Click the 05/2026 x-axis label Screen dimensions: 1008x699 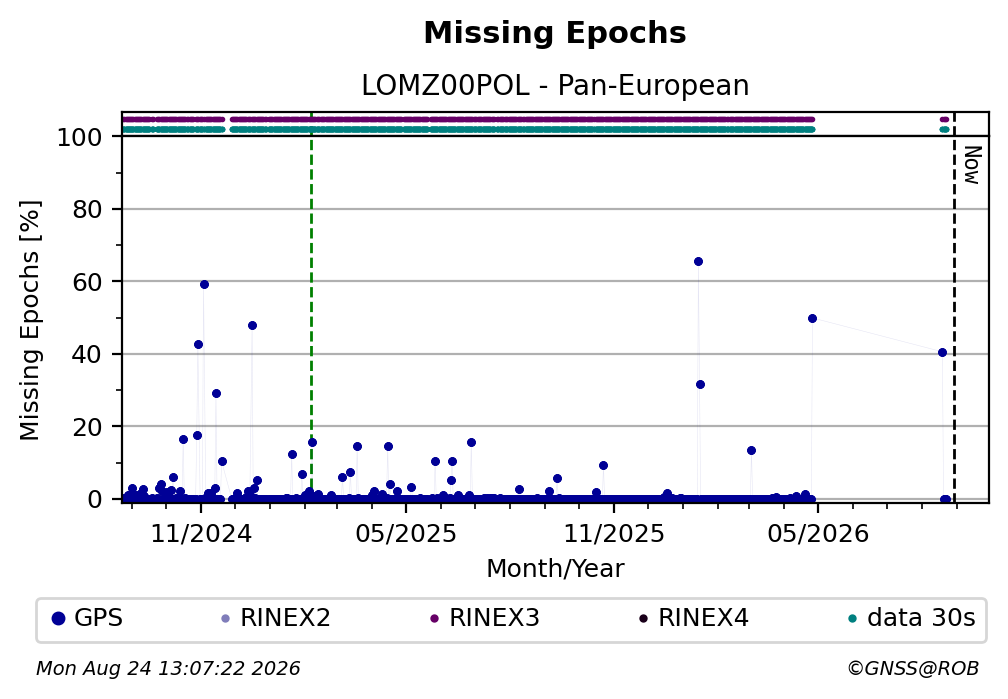[x=818, y=534]
